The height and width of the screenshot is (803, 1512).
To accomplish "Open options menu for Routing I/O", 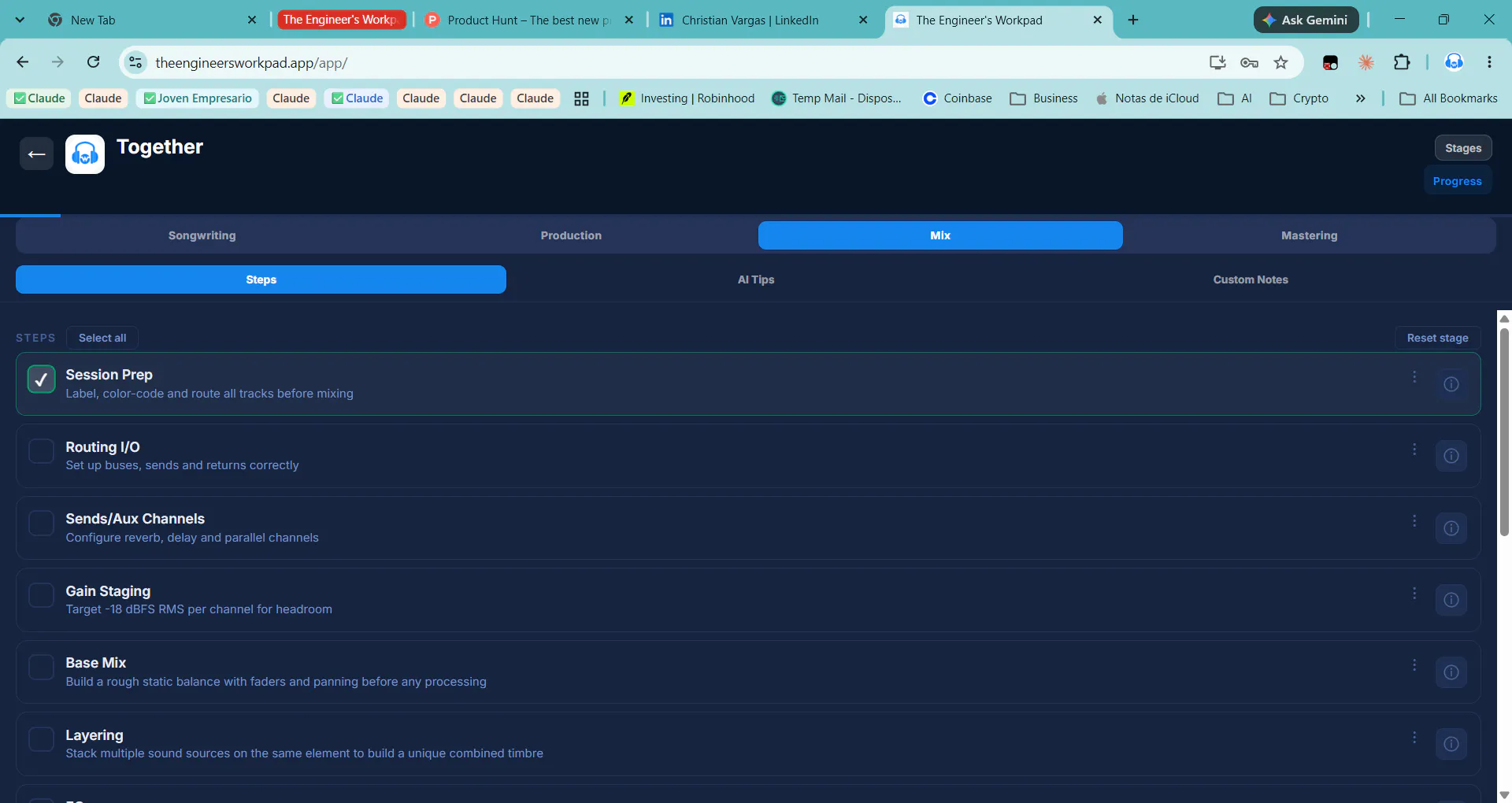I will [x=1414, y=449].
